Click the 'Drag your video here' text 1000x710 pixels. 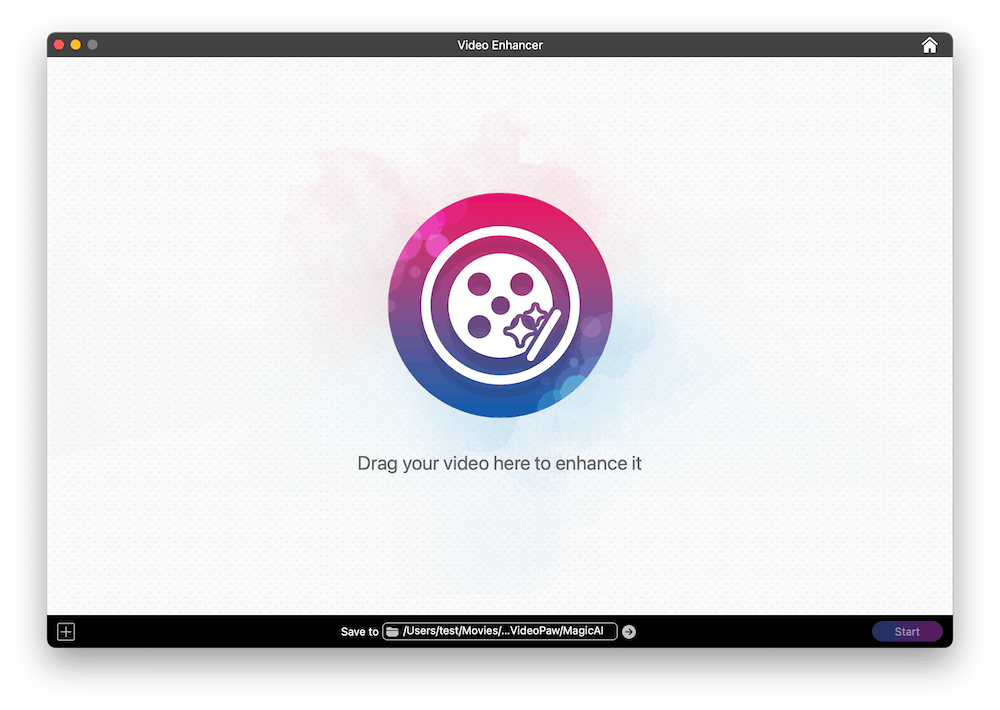499,464
